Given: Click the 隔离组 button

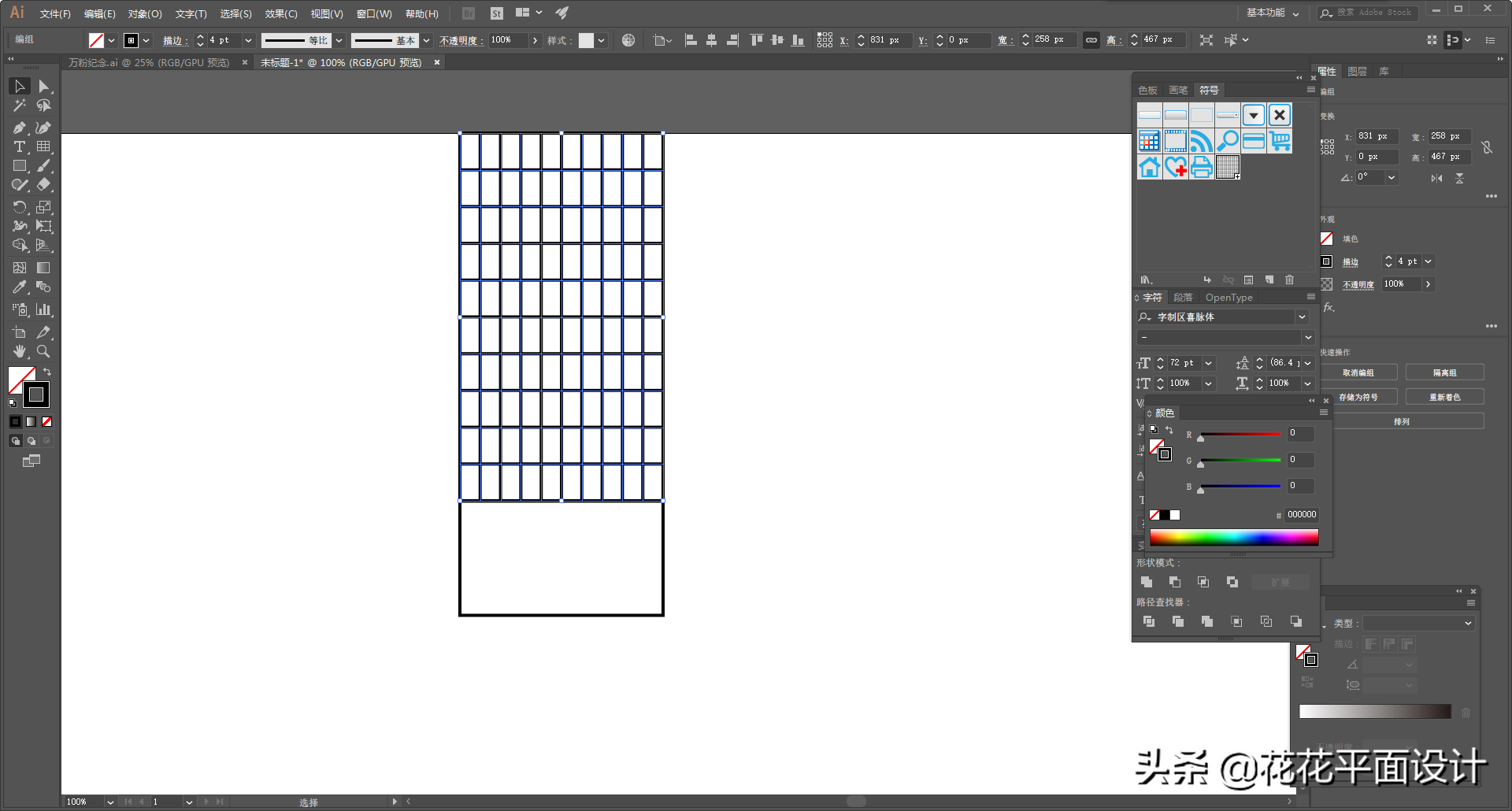Looking at the screenshot, I should pyautogui.click(x=1445, y=373).
